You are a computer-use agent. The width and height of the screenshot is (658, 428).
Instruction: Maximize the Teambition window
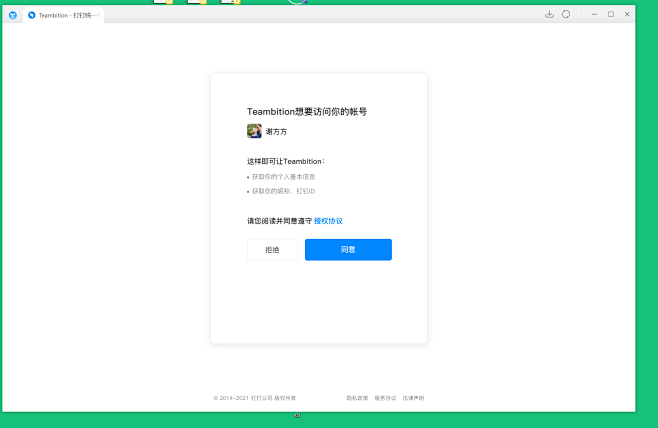(611, 14)
